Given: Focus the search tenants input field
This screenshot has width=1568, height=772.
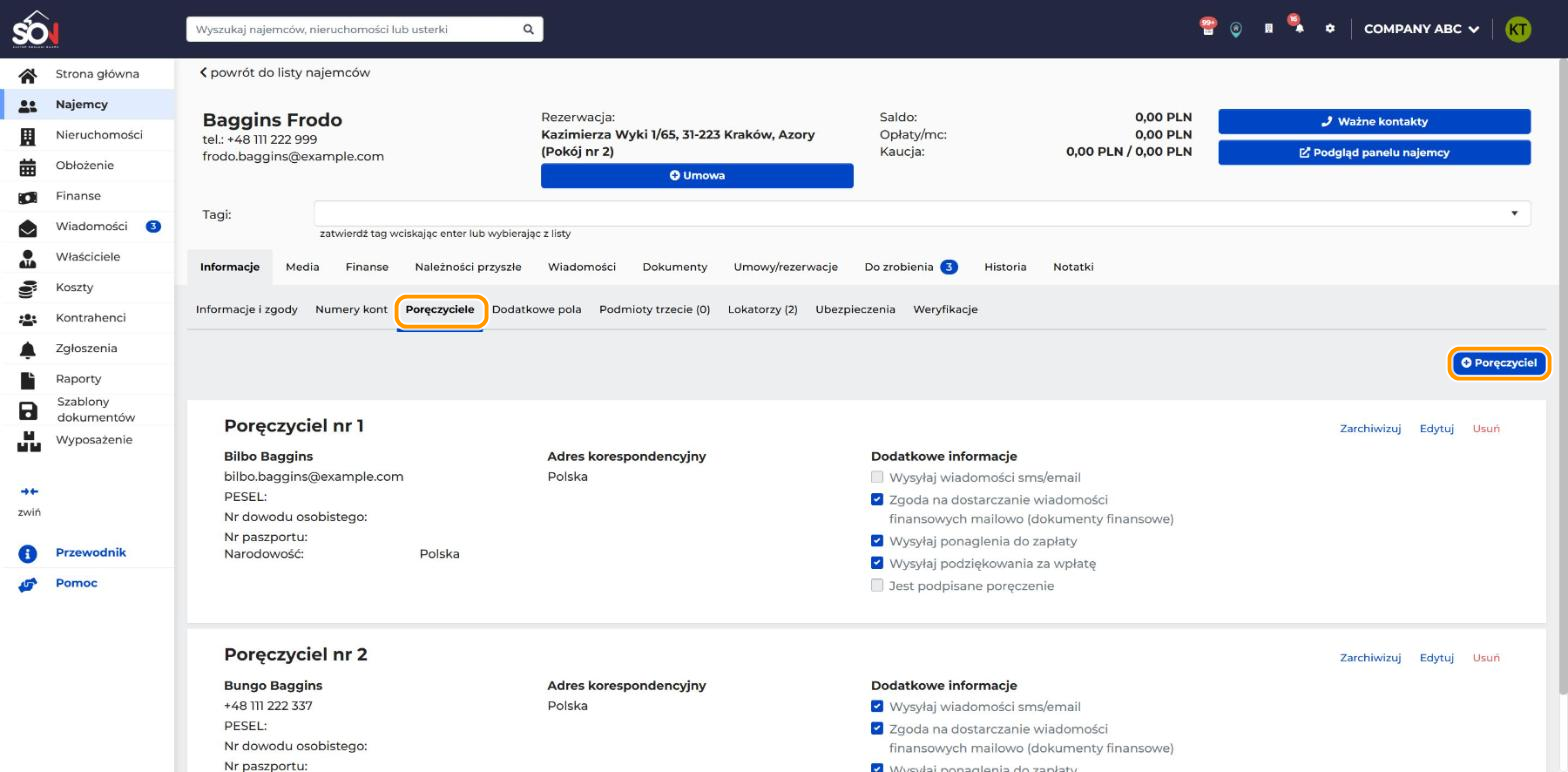Looking at the screenshot, I should click(353, 29).
